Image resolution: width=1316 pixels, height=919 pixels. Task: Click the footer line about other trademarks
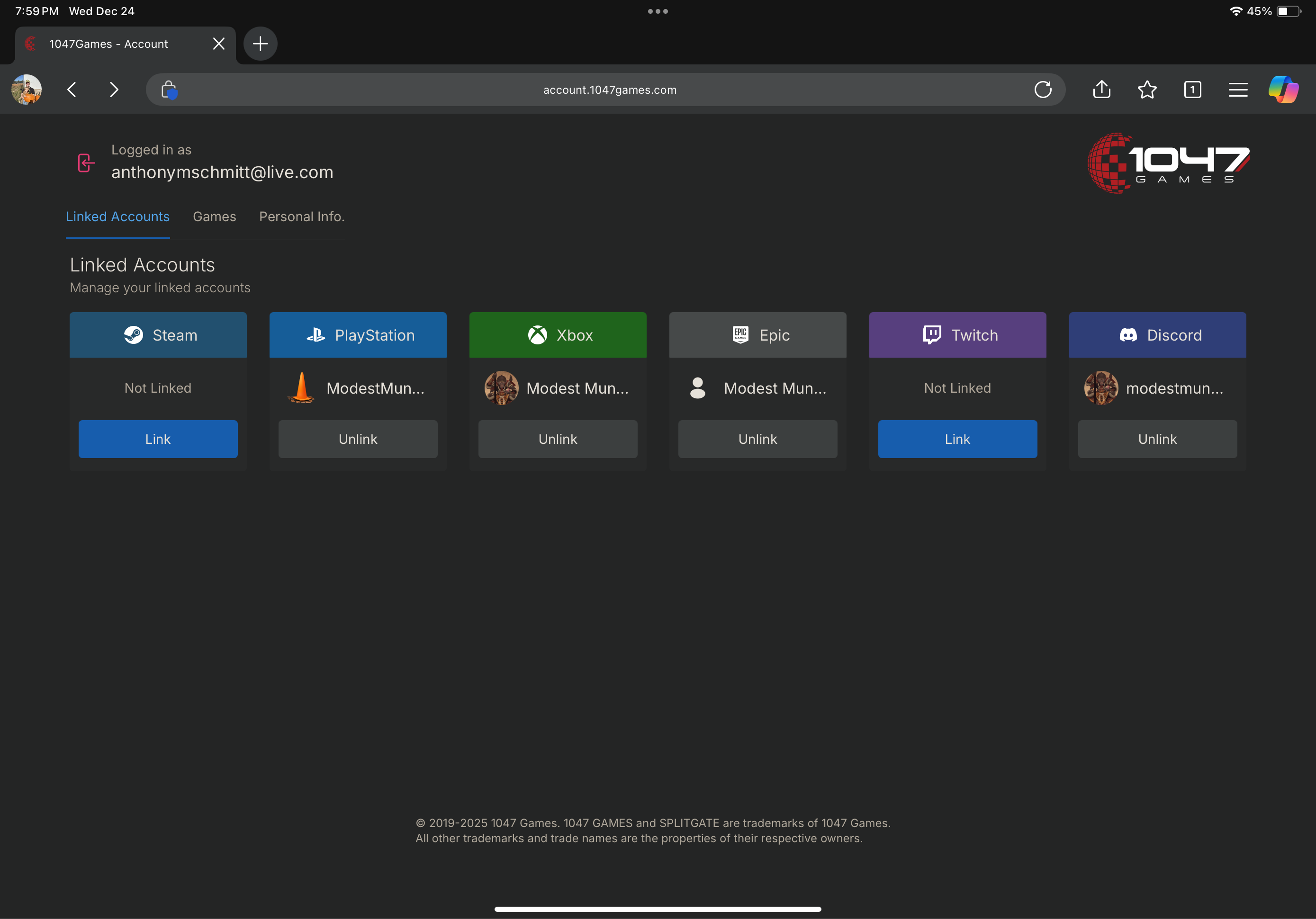coord(639,838)
